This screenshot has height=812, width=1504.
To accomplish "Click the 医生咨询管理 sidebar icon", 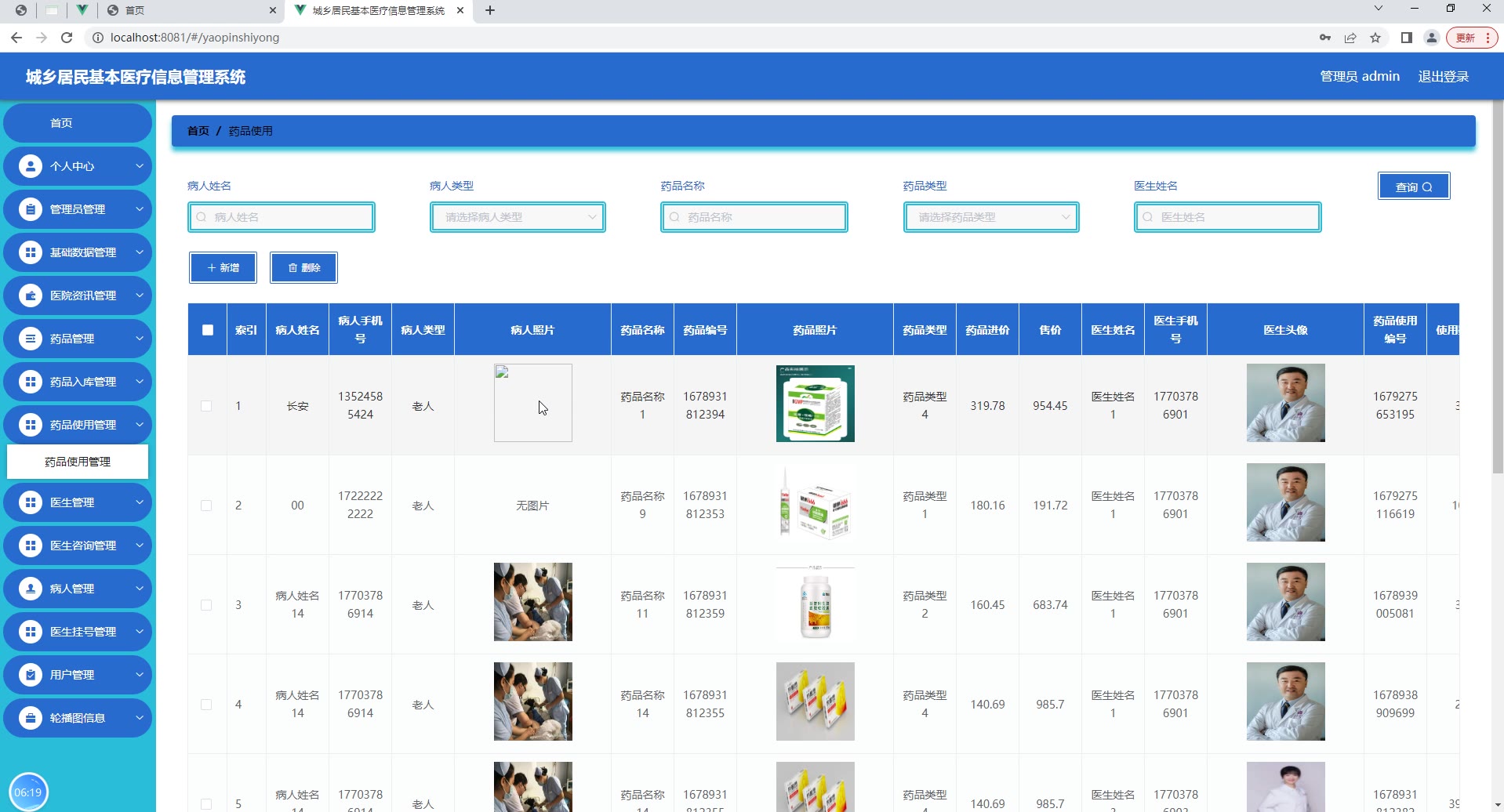I will [x=31, y=546].
